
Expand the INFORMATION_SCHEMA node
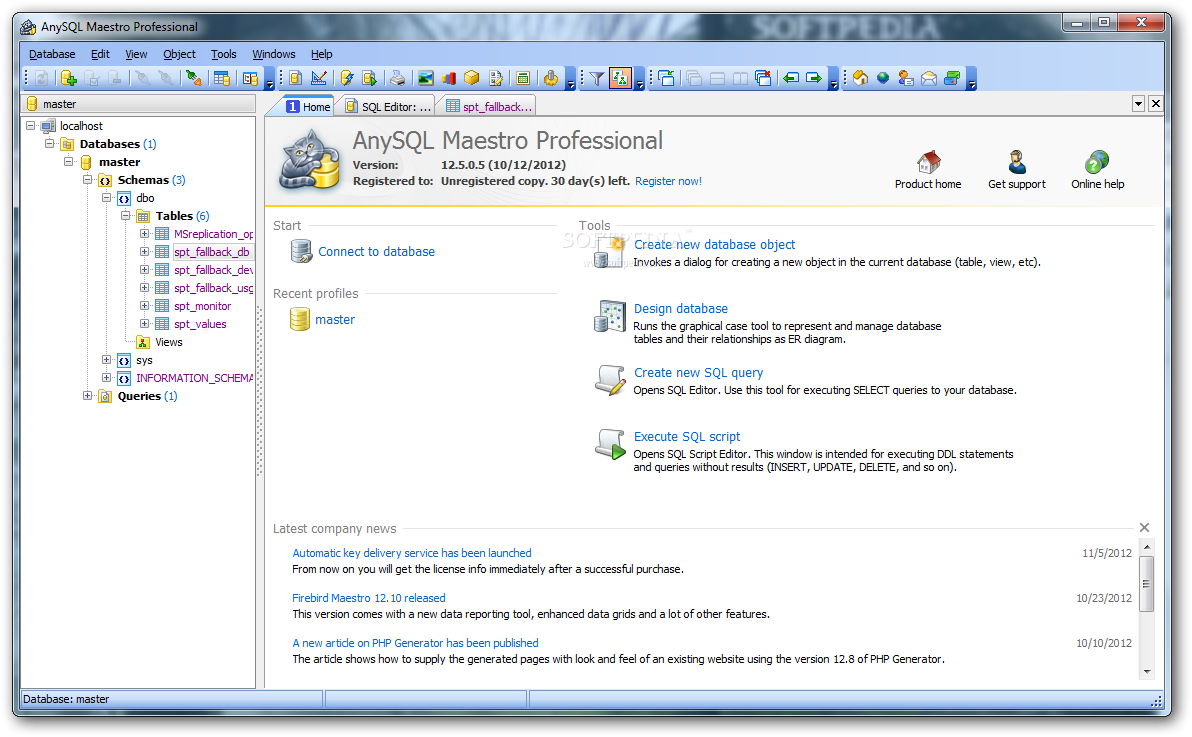click(x=106, y=378)
